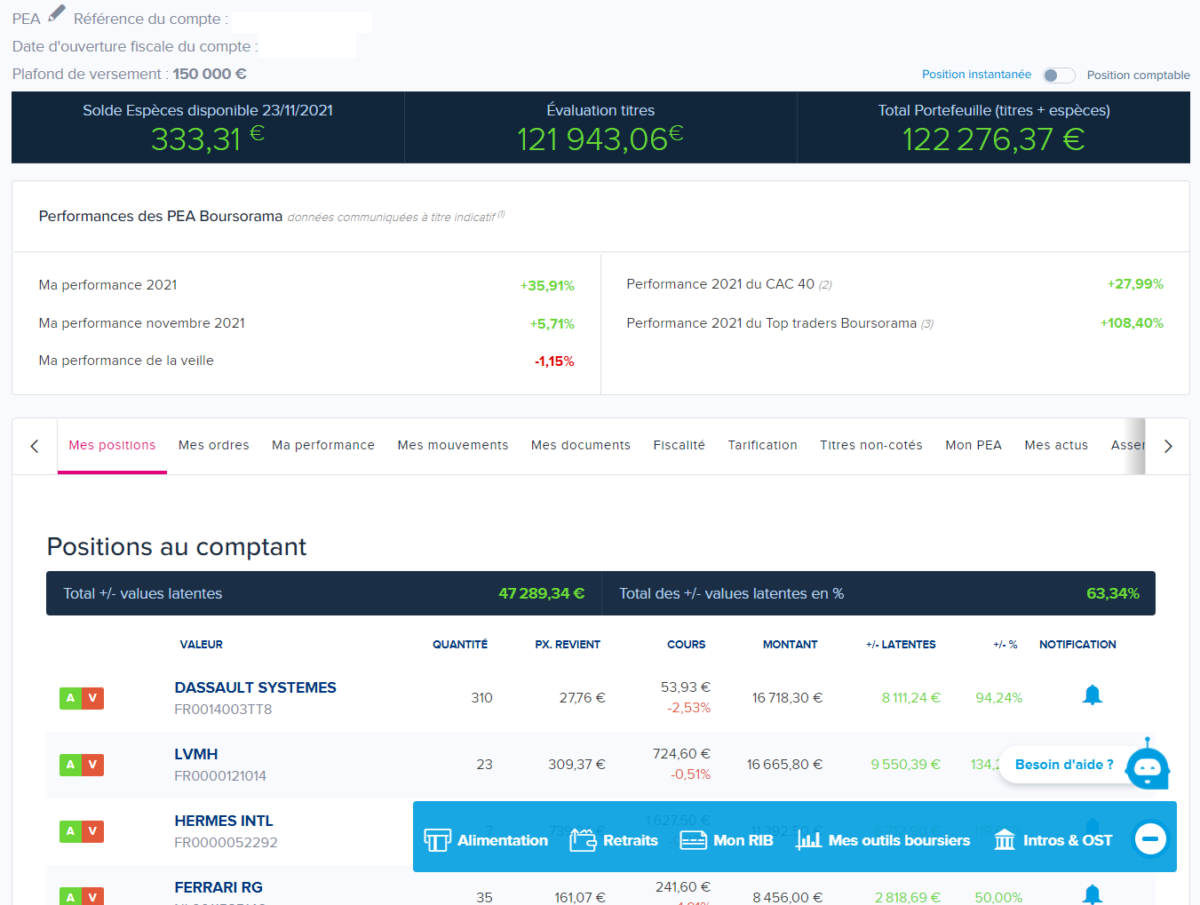Click the red V sell button for HERMES INTL
The width and height of the screenshot is (1200, 905).
tap(93, 831)
